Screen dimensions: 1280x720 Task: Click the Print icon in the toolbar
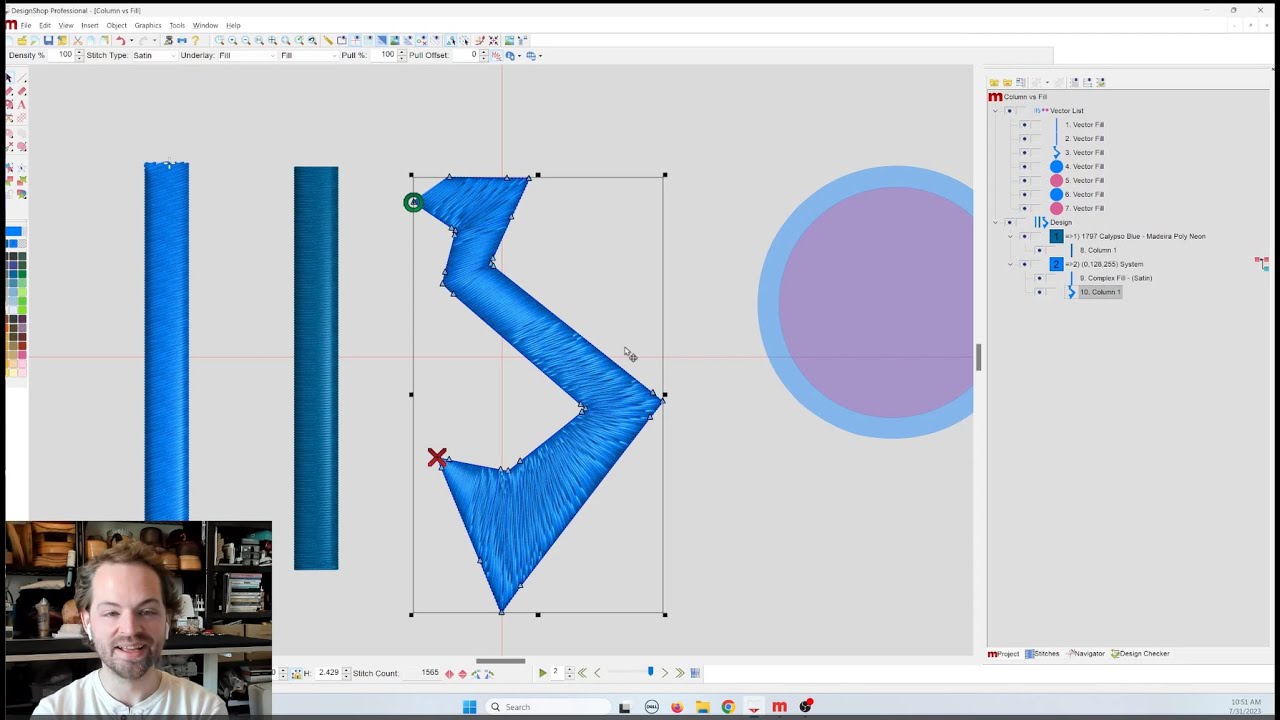point(168,40)
